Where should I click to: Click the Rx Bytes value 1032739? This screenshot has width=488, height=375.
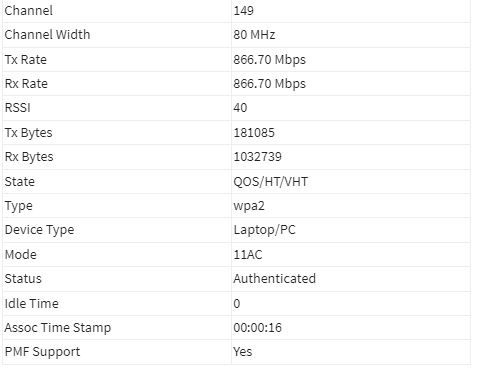click(257, 157)
